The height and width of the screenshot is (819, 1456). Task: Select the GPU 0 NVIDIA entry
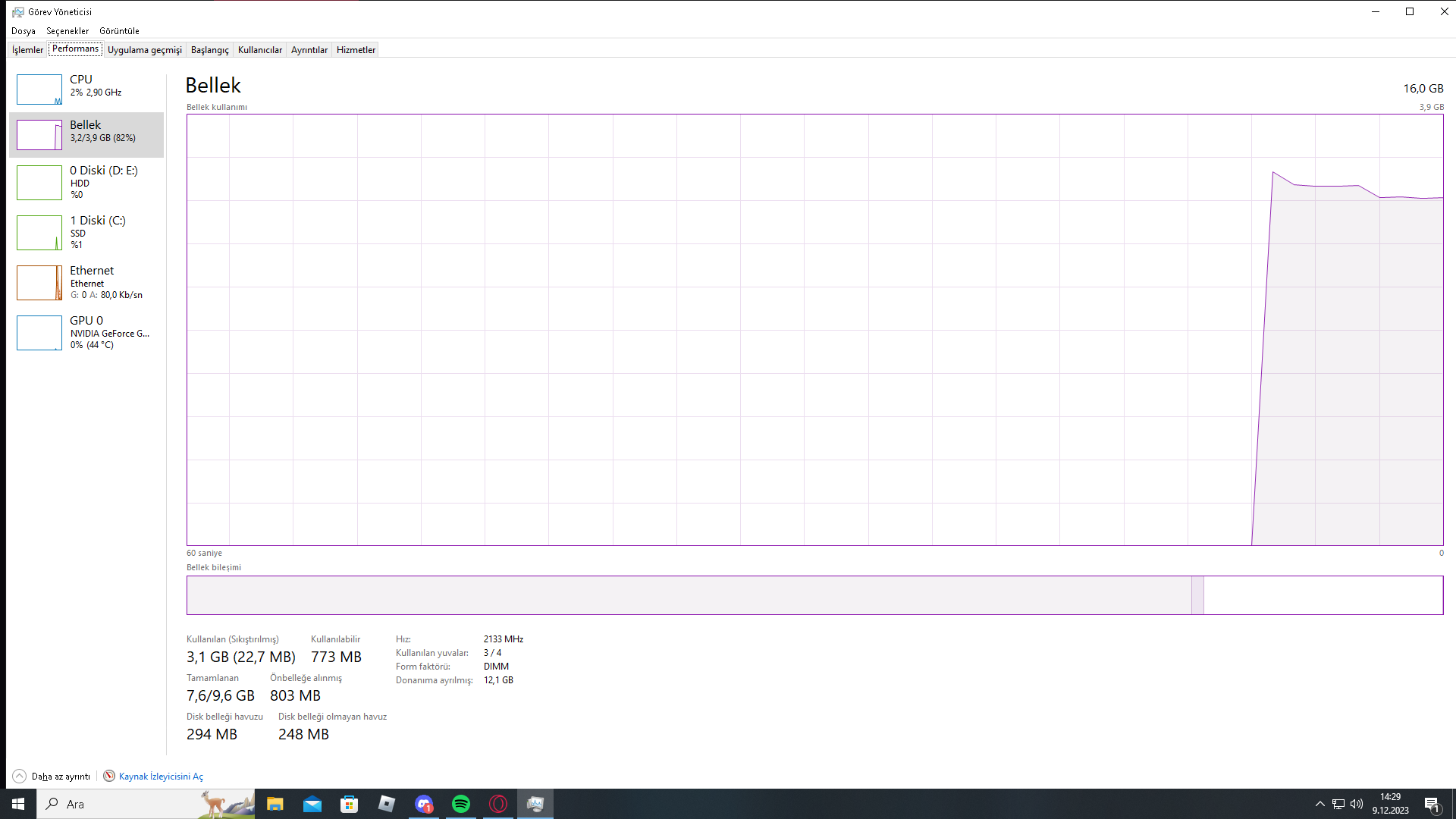coord(86,332)
